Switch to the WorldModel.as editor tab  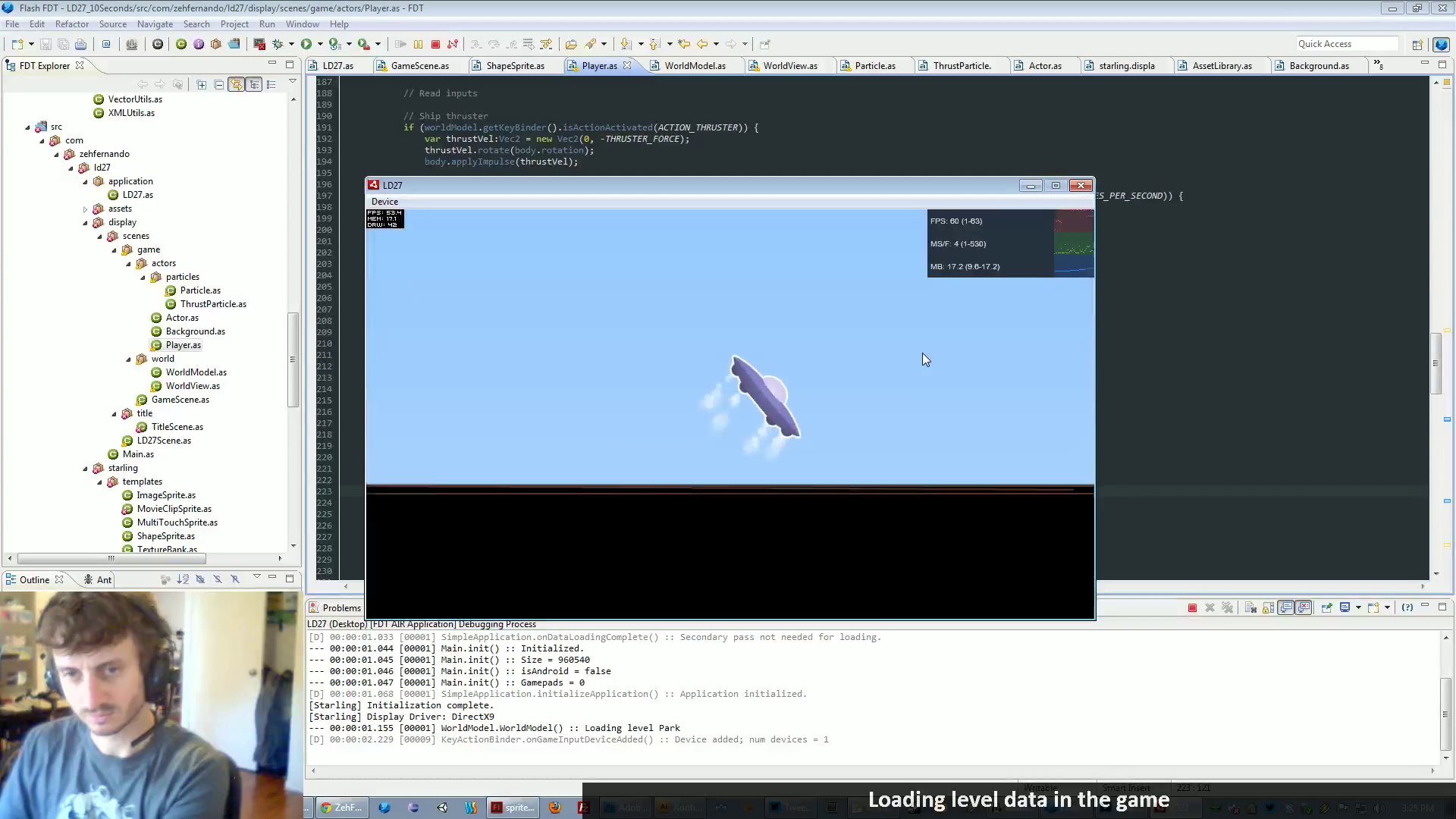695,66
